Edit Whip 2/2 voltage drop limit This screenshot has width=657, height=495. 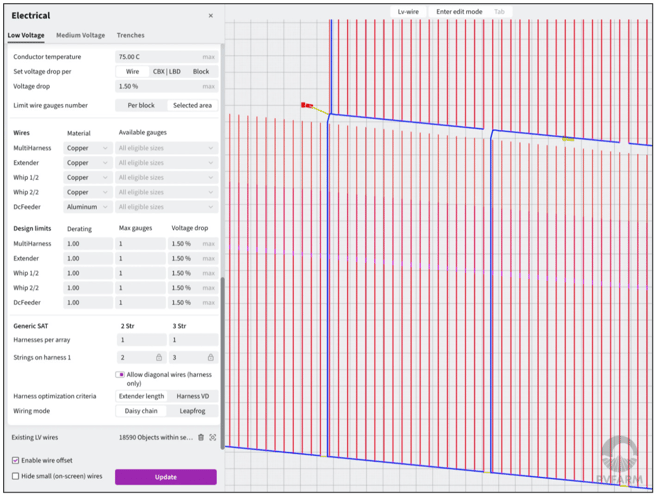tap(193, 288)
